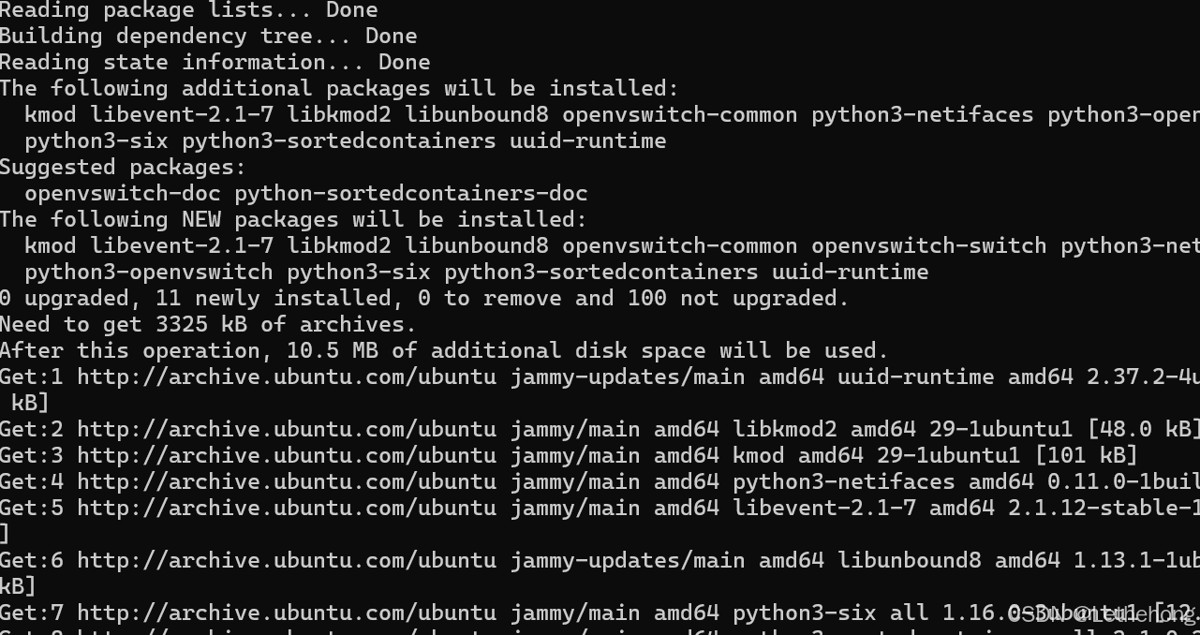This screenshot has width=1200, height=635.
Task: Click "Reading state information... Done" line
Action: tap(215, 62)
